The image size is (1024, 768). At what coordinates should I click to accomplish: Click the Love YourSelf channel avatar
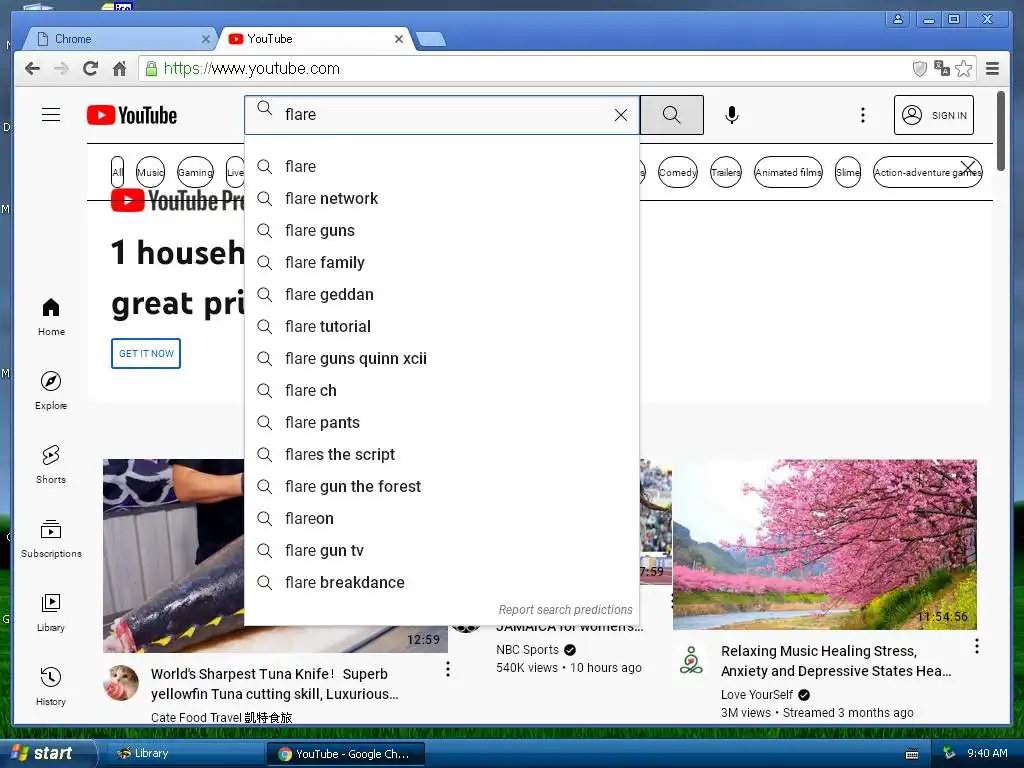tap(691, 660)
